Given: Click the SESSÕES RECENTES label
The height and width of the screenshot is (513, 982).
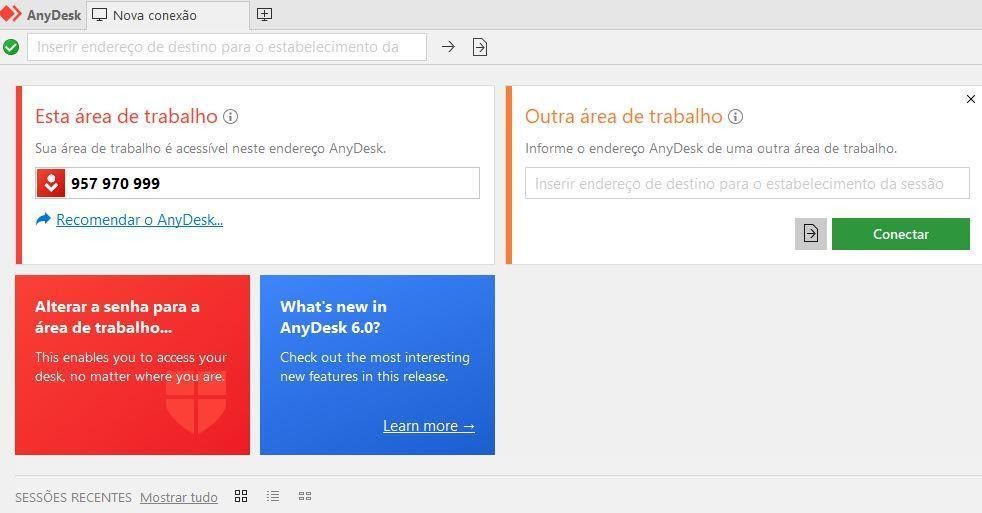Looking at the screenshot, I should coord(73,497).
